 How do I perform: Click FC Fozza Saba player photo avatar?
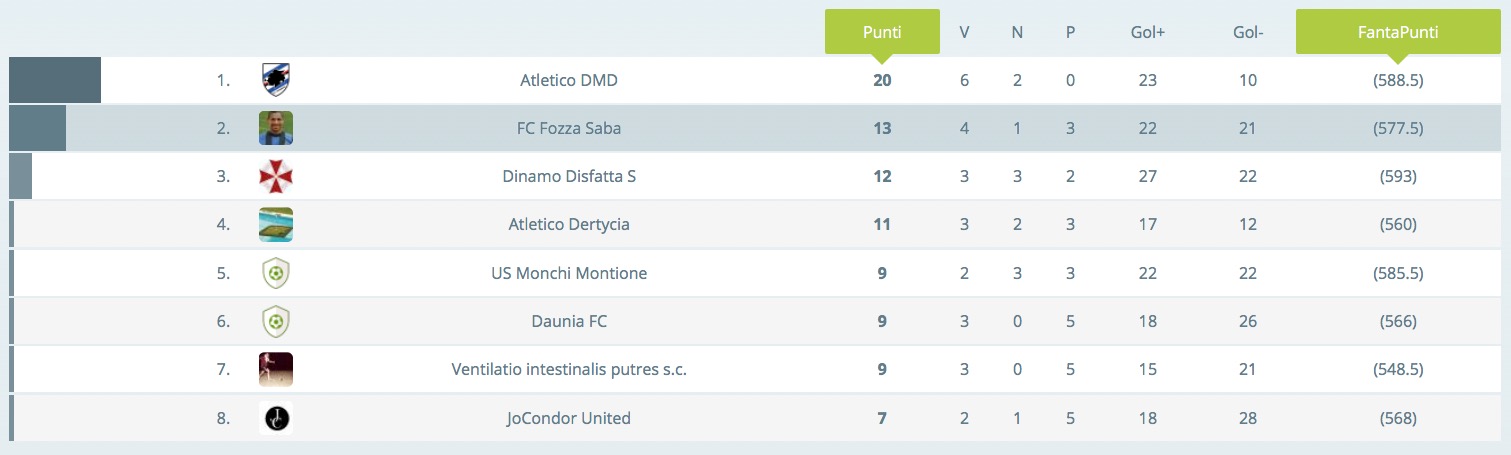coord(275,128)
